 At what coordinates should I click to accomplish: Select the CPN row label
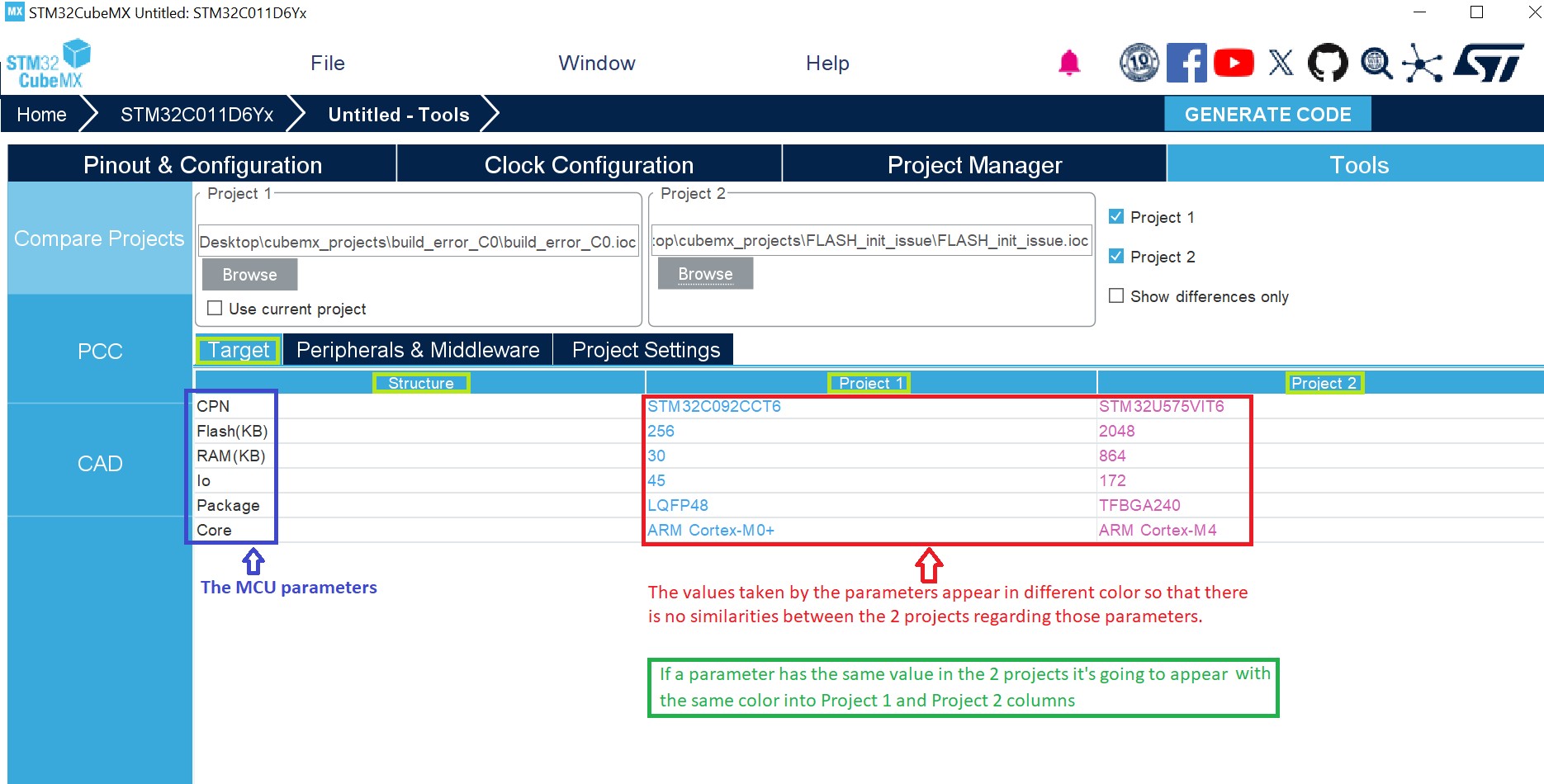(213, 406)
